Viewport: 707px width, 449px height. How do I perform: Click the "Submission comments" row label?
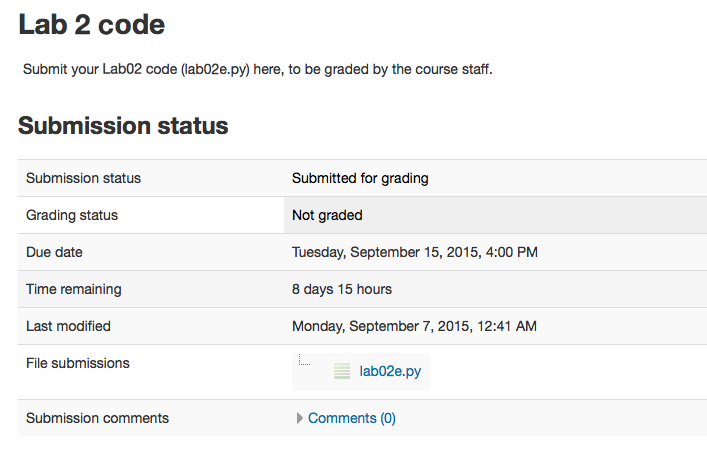coord(97,418)
